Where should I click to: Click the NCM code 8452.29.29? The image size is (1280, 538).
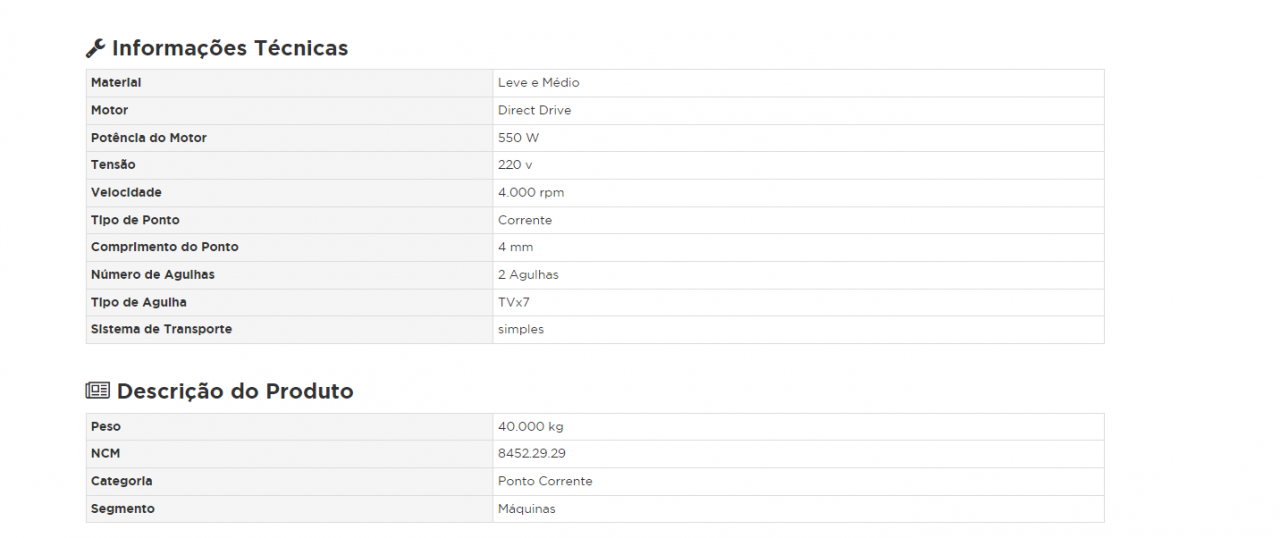531,454
